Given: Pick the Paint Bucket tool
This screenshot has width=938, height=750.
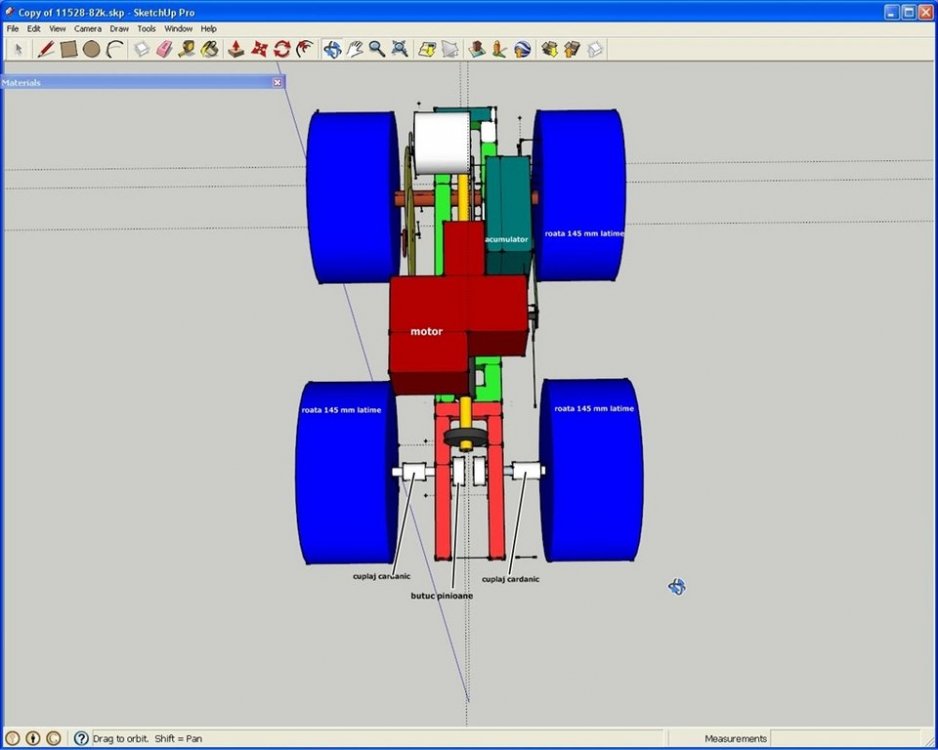Looking at the screenshot, I should tap(210, 49).
